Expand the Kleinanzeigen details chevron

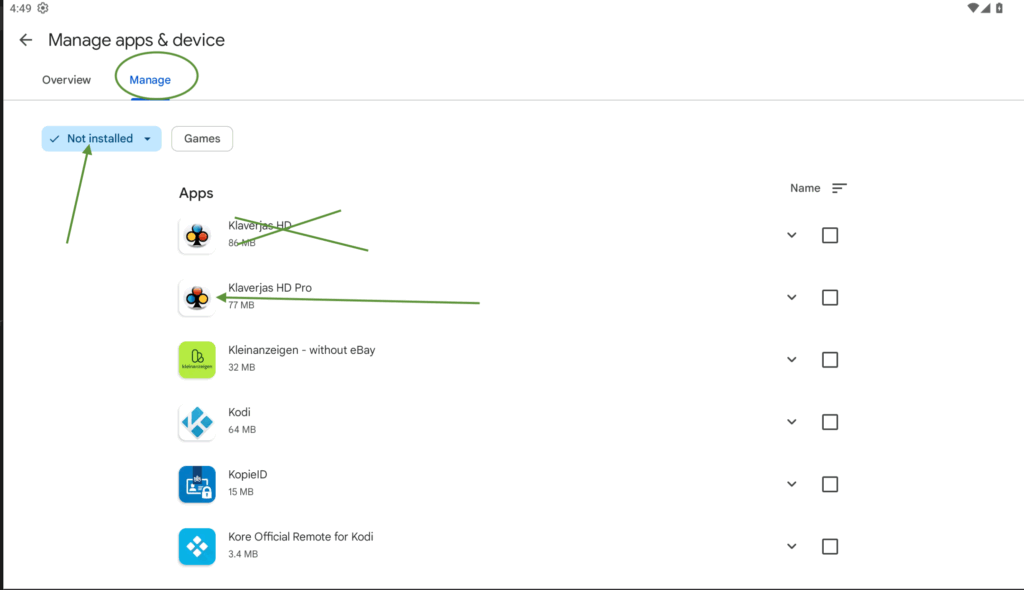coord(791,360)
